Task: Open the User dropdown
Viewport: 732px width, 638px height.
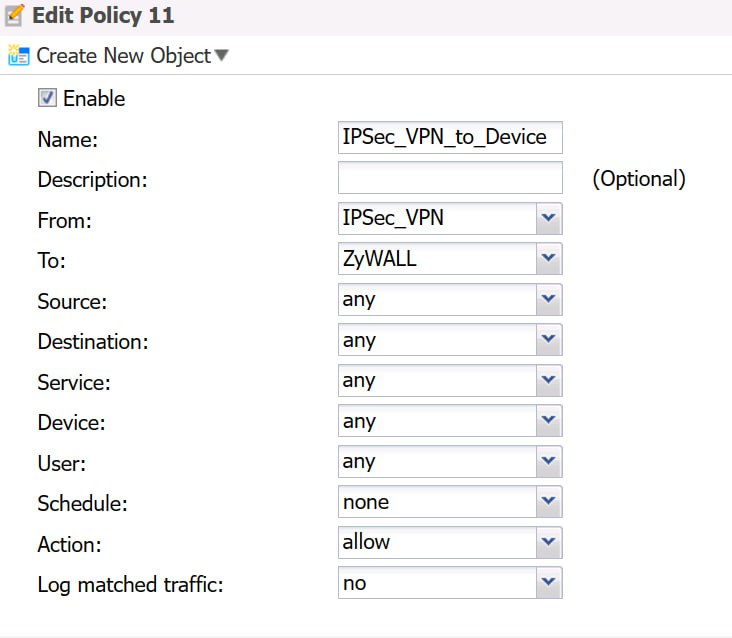Action: (450, 462)
